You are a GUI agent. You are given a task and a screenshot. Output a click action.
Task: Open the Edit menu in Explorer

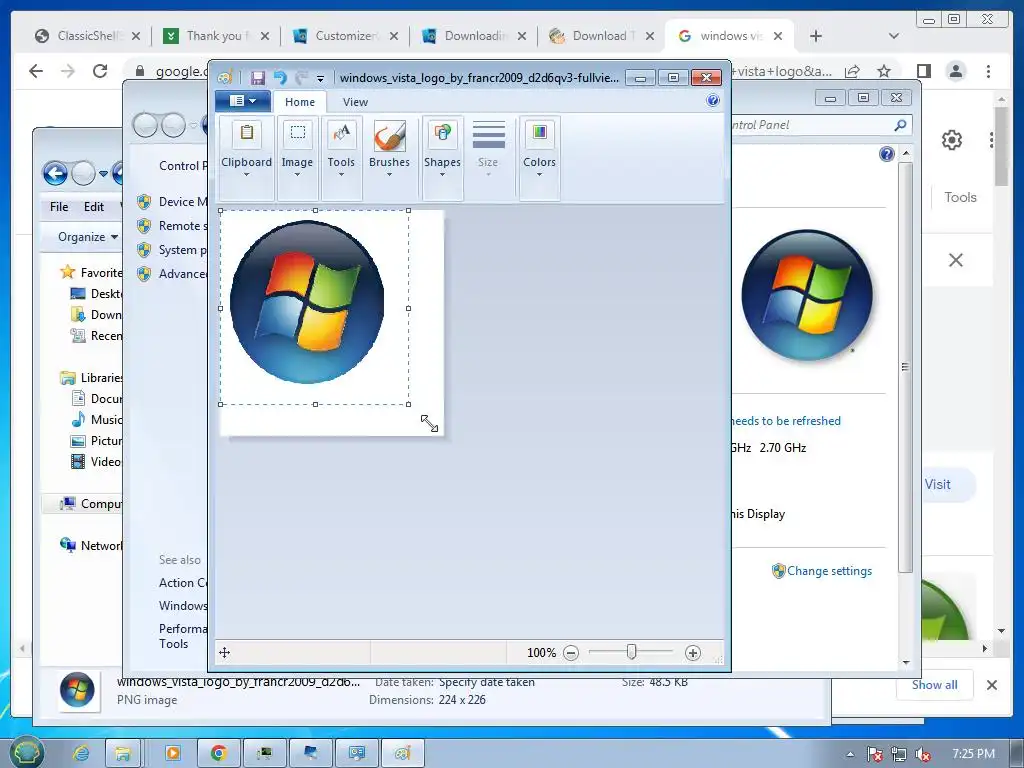tap(93, 206)
